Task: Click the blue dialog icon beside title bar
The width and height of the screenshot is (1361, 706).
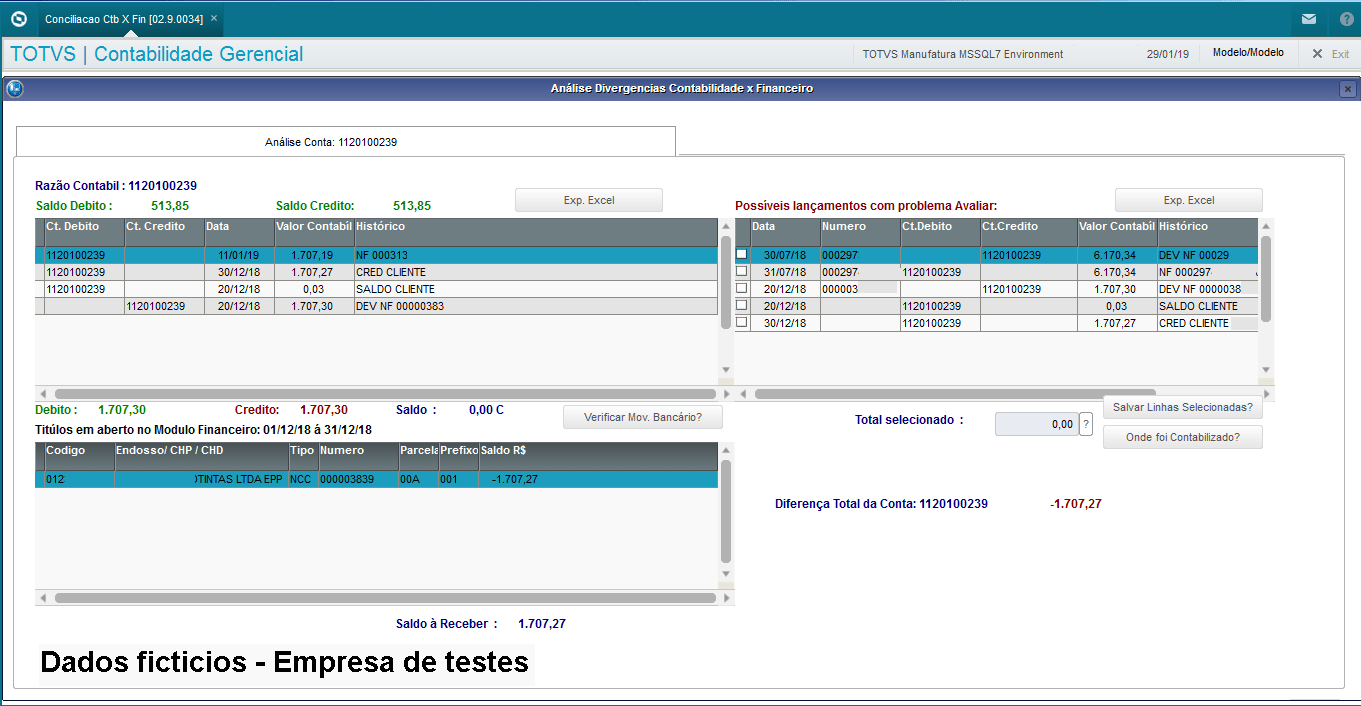Action: (14, 89)
